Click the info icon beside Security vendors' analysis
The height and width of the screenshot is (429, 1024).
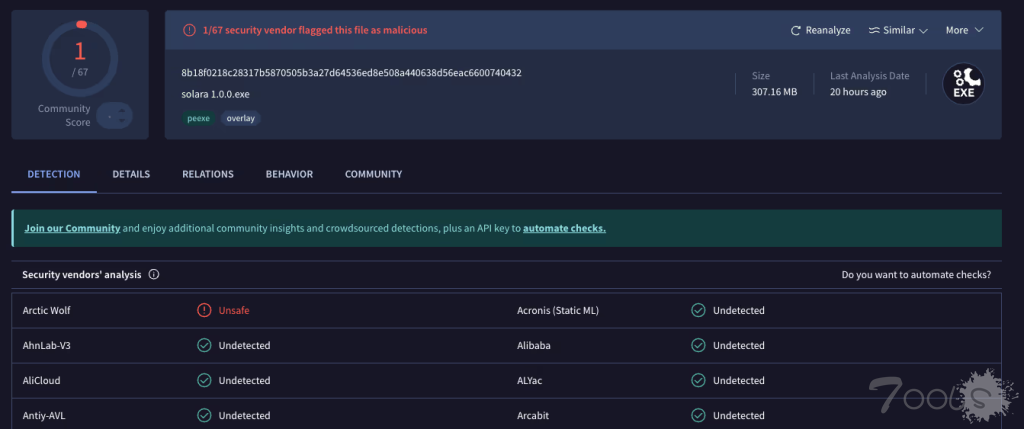[x=154, y=274]
